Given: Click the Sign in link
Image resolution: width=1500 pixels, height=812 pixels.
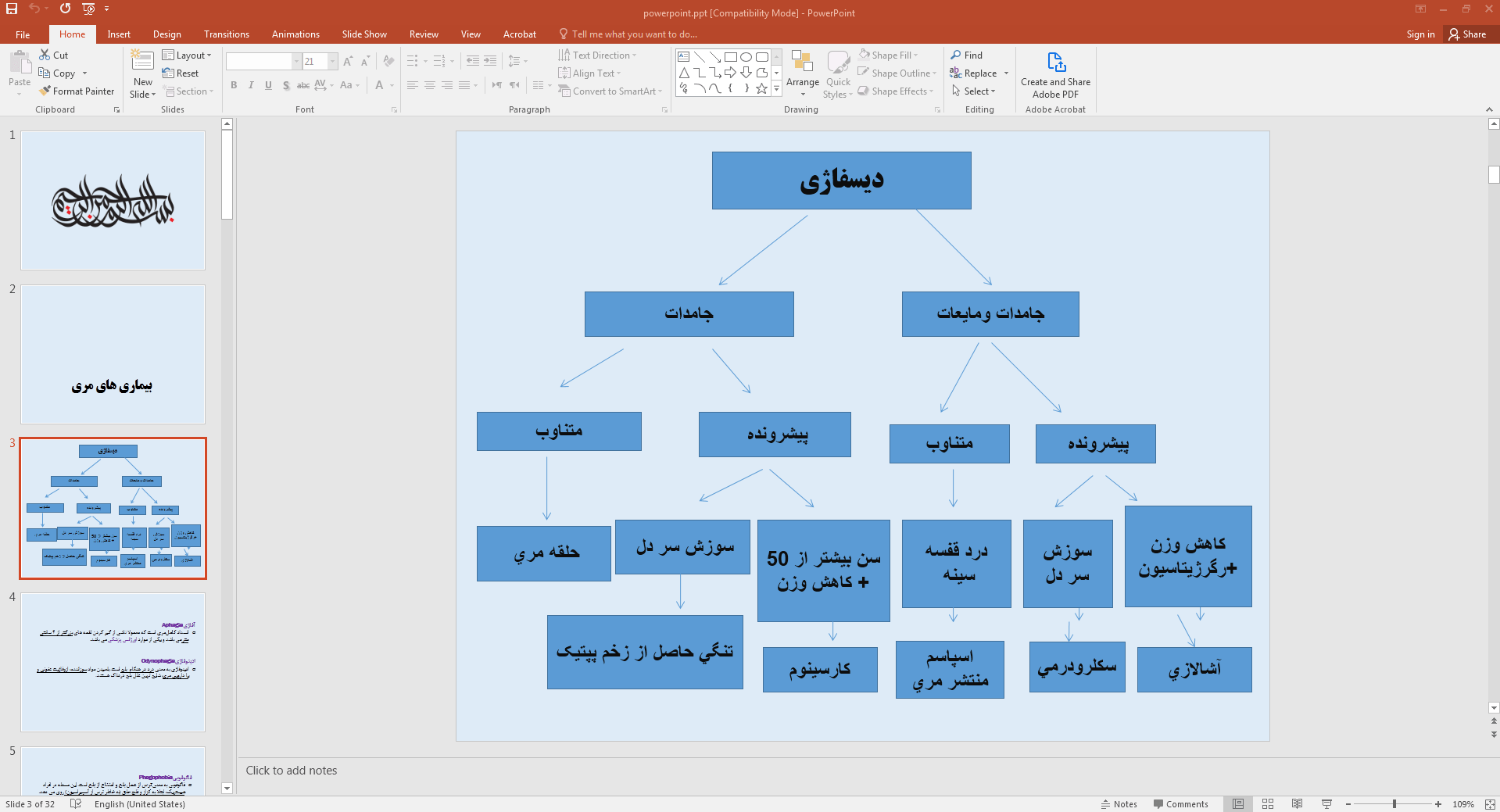Looking at the screenshot, I should 1419,34.
